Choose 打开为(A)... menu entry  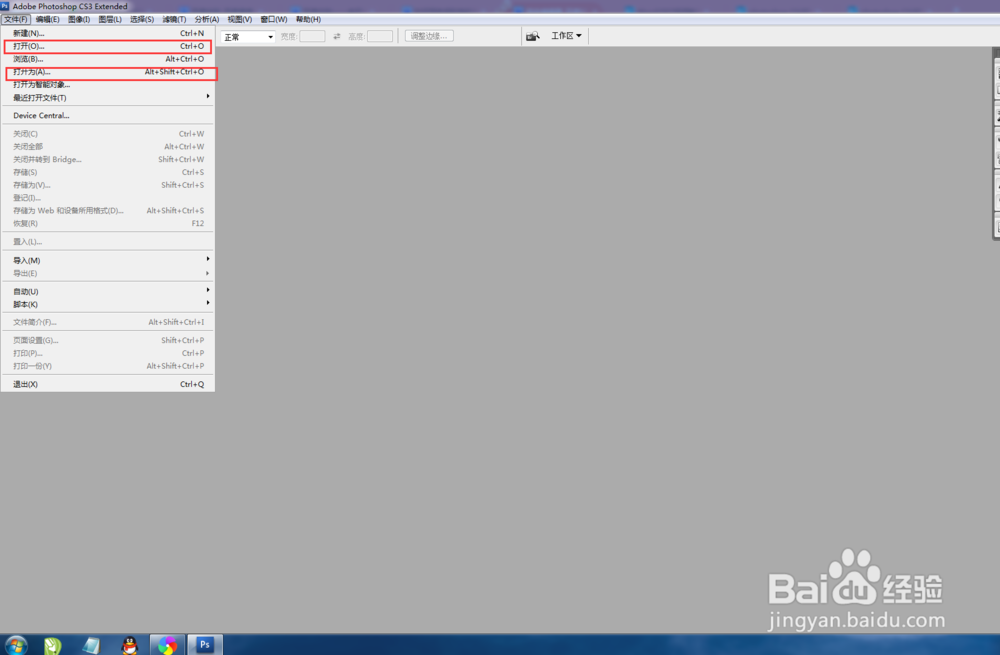[108, 72]
